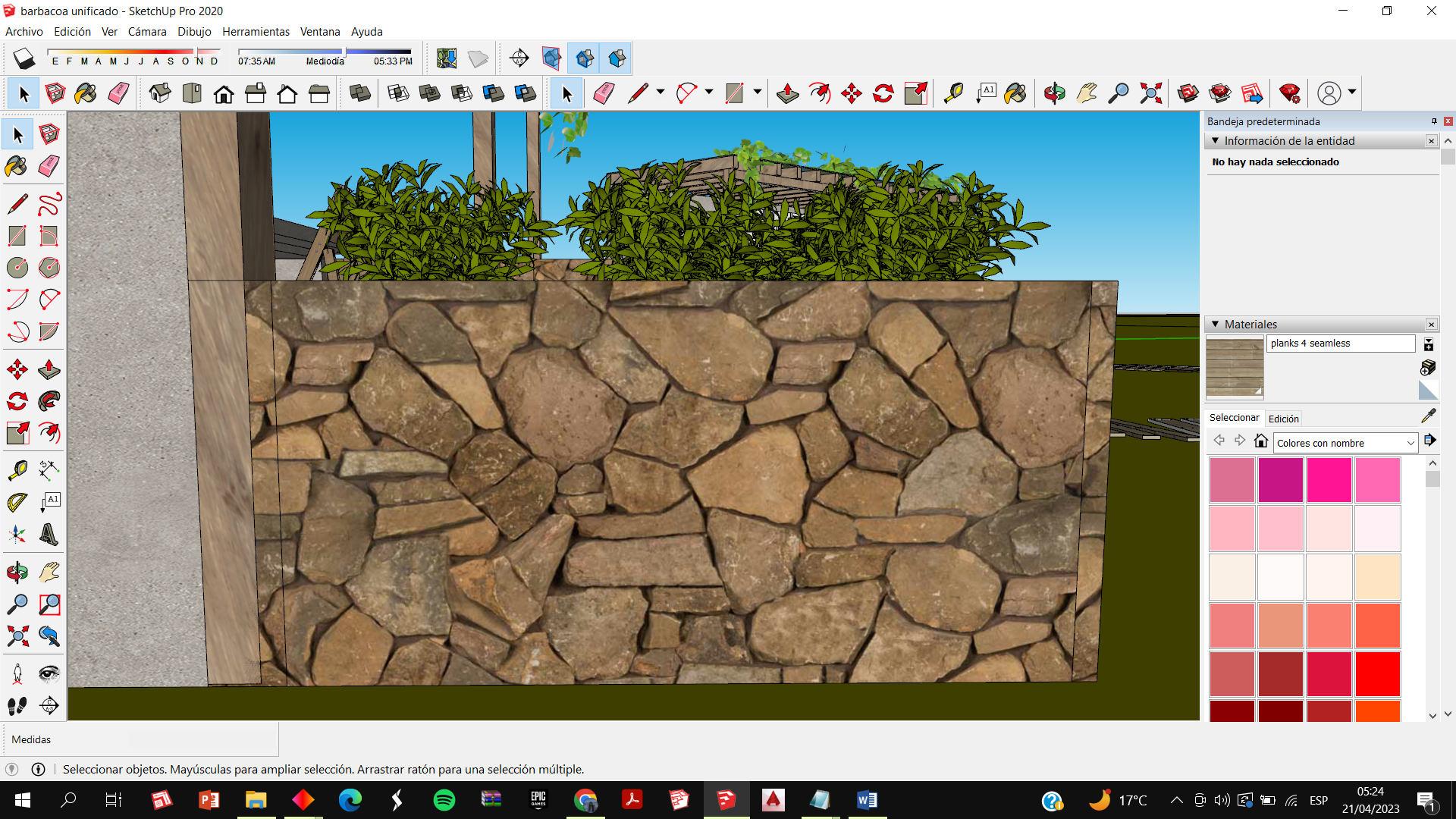The width and height of the screenshot is (1456, 819).
Task: Pick the Sample Paint eyedropper icon
Action: 1428,416
